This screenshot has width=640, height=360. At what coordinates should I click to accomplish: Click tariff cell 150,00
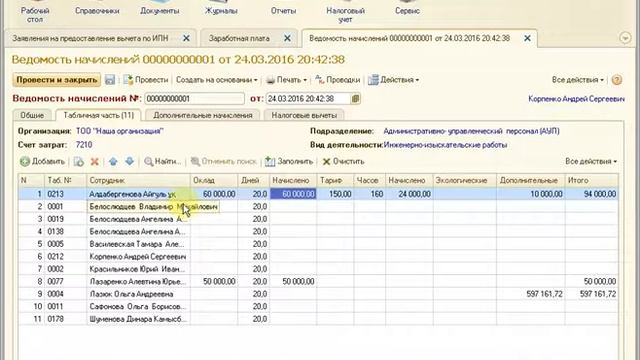[335, 194]
